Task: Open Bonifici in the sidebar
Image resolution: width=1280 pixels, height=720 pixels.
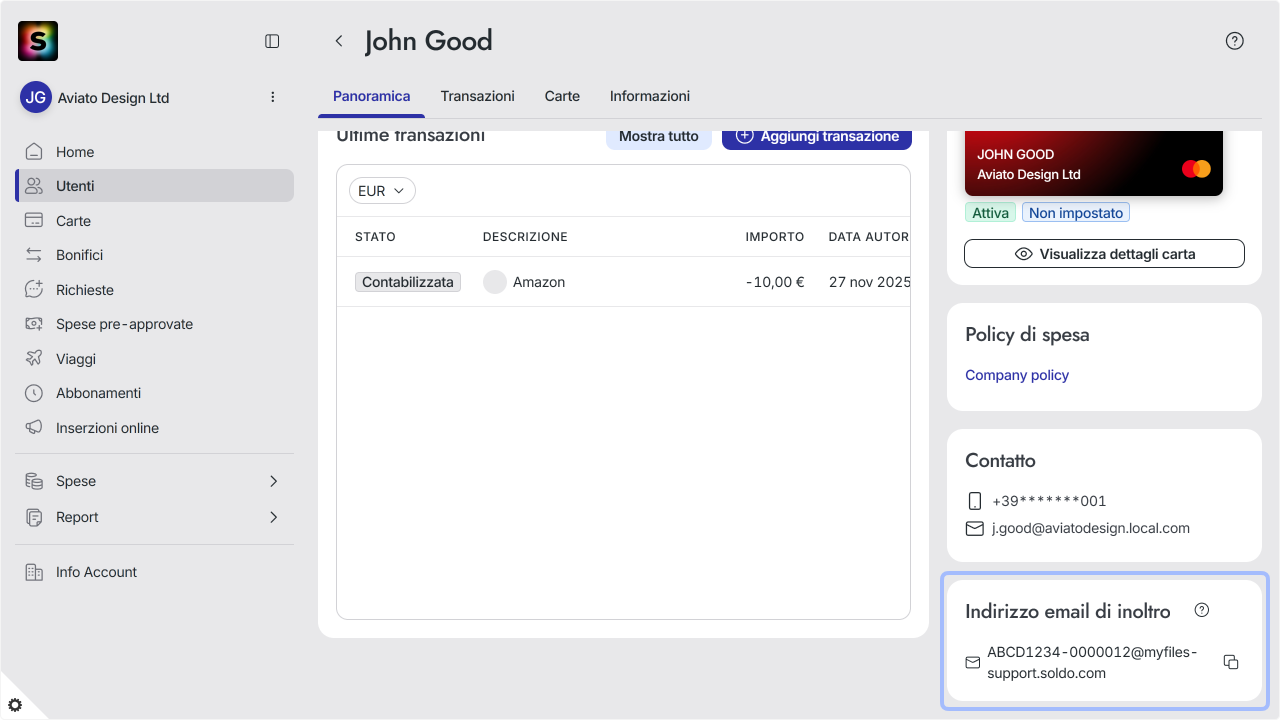Action: pos(154,255)
